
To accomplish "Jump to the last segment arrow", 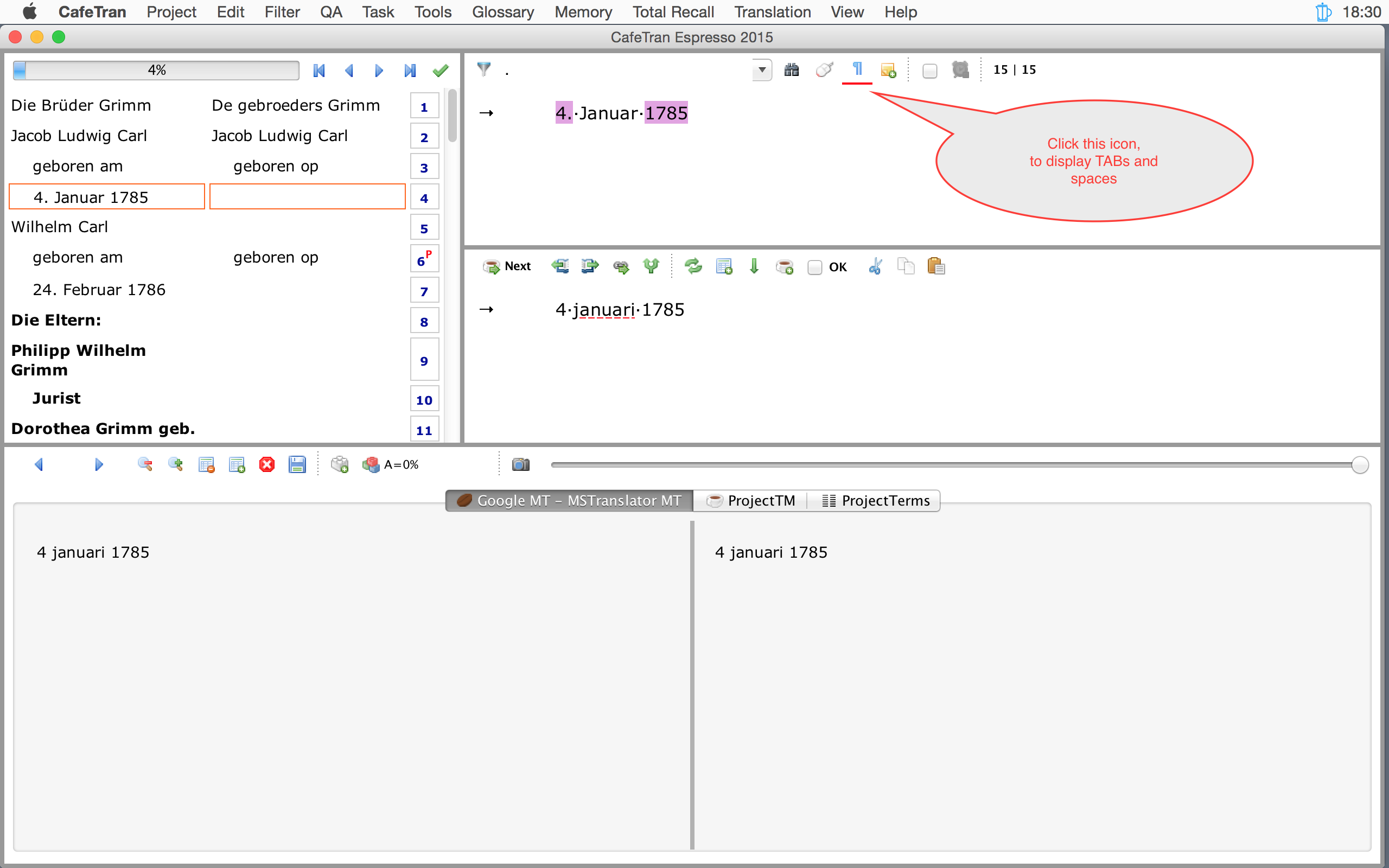I will coord(409,71).
